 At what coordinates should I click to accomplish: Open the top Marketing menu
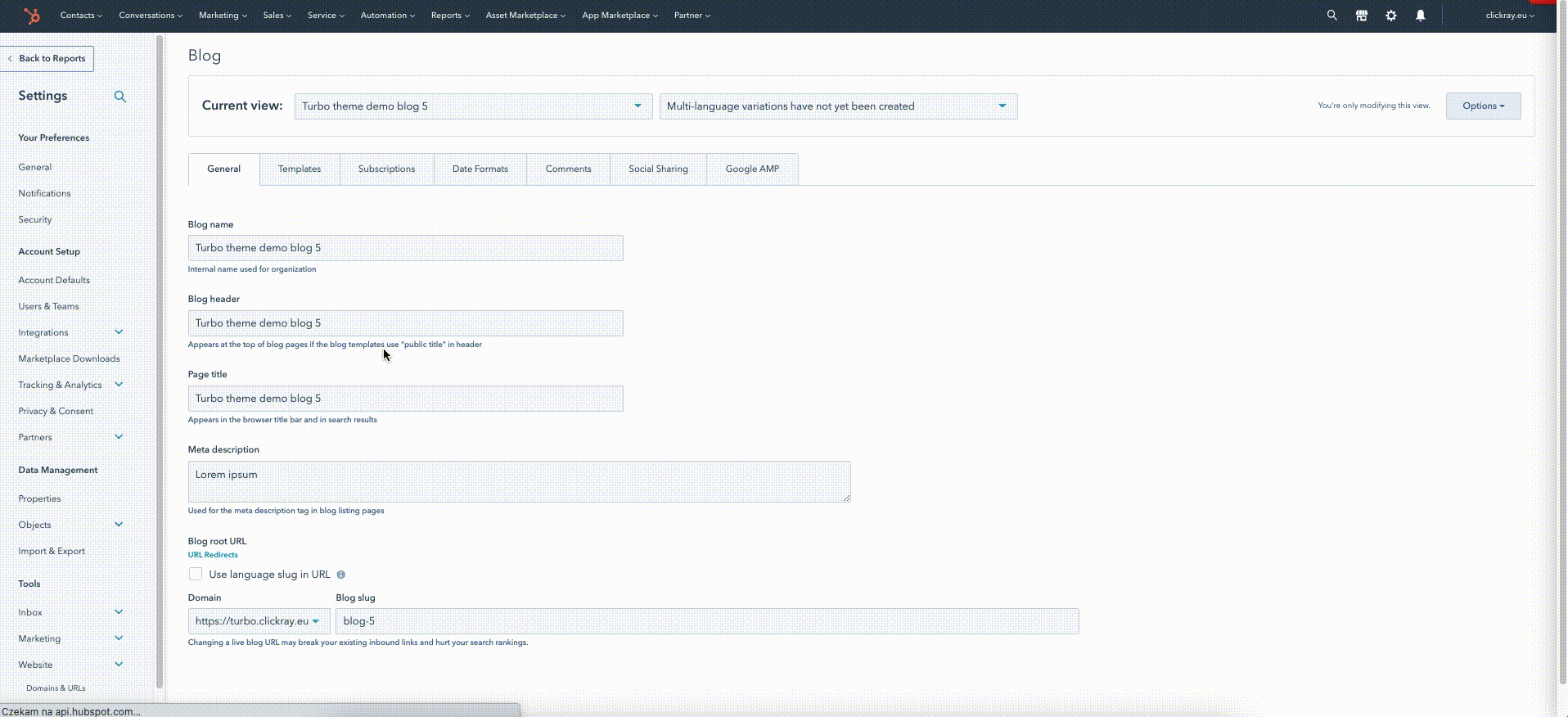(x=223, y=15)
